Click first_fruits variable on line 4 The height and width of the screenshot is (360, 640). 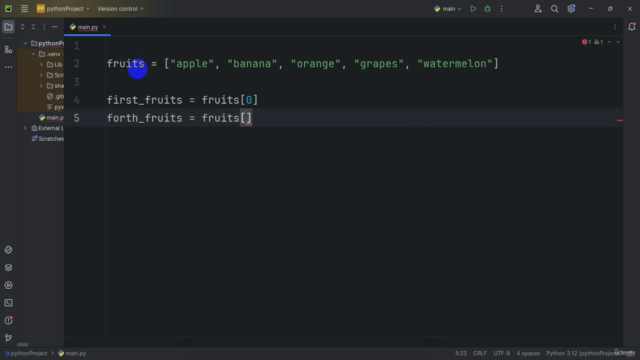[144, 100]
